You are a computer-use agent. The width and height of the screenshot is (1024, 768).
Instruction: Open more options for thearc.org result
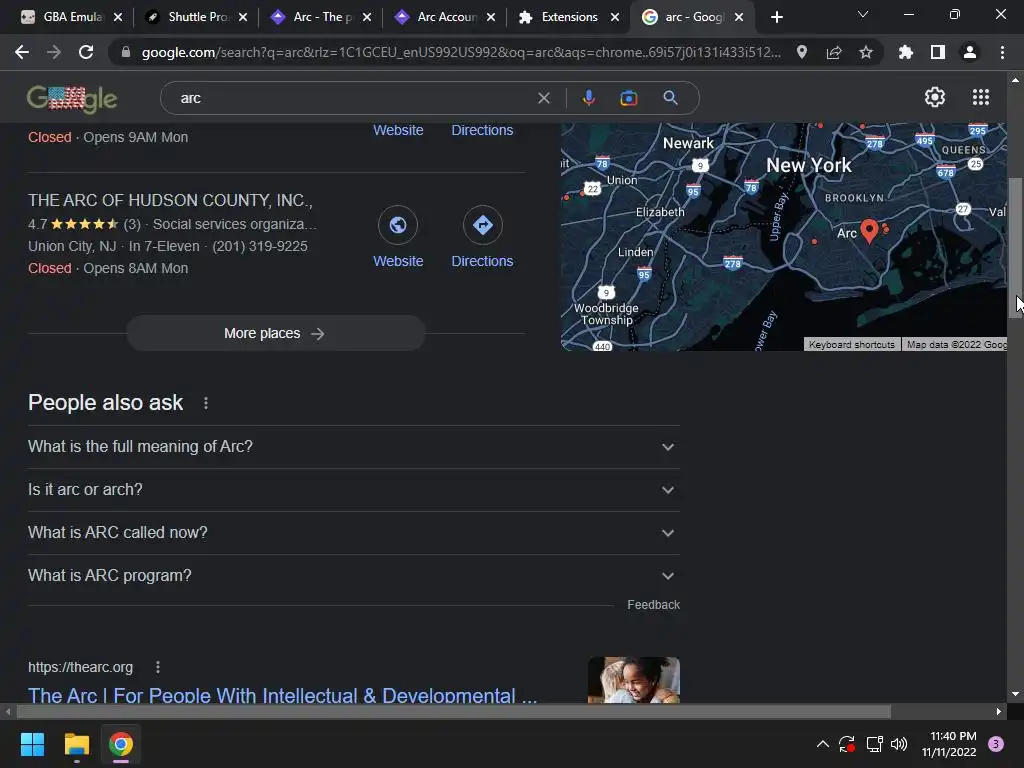pyautogui.click(x=157, y=667)
